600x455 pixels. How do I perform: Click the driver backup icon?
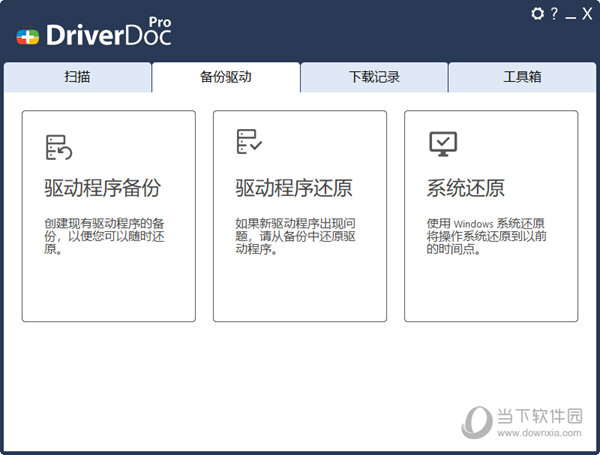[x=59, y=147]
